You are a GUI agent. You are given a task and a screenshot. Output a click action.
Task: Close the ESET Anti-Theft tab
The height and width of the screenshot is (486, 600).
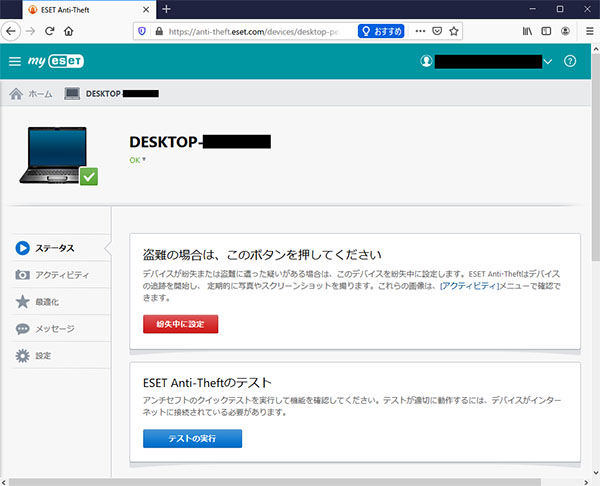(146, 10)
